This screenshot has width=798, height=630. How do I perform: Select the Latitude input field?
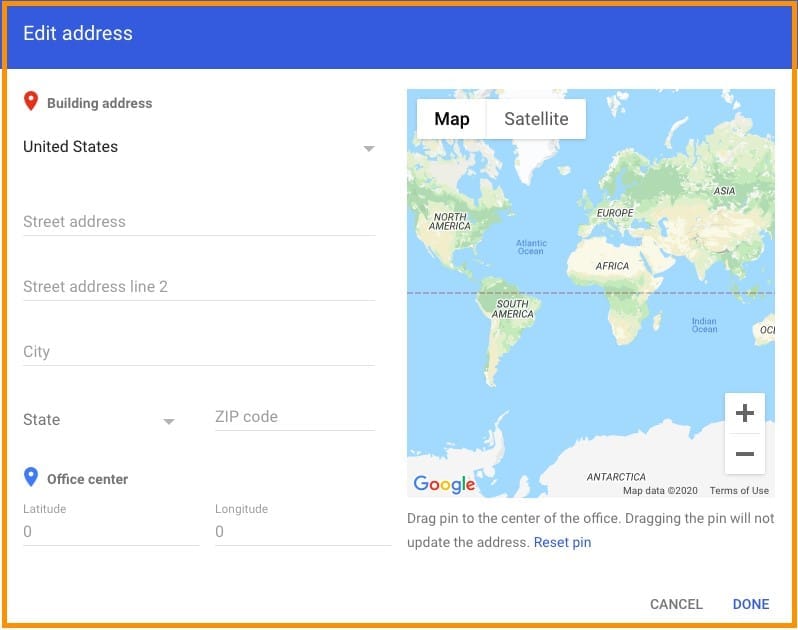coord(110,532)
